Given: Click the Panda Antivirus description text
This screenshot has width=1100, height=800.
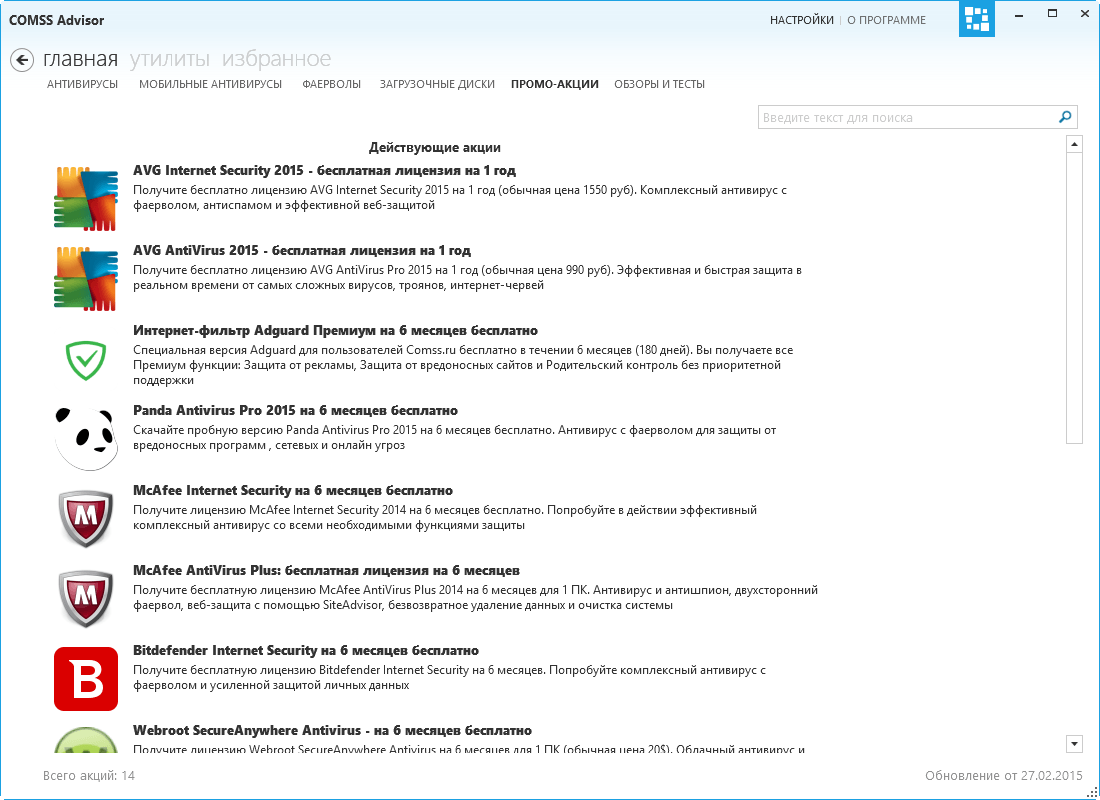Looking at the screenshot, I should coord(455,437).
